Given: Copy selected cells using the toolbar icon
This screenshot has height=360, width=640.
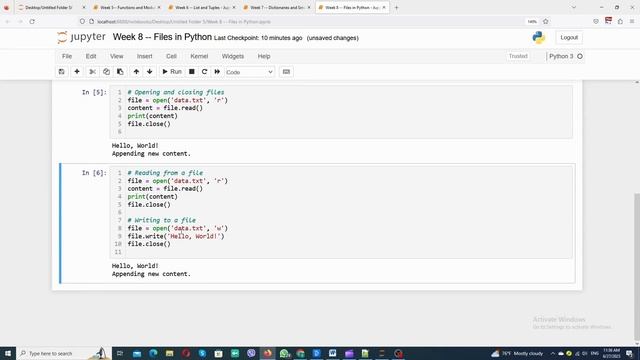Looking at the screenshot, I should tap(106, 72).
